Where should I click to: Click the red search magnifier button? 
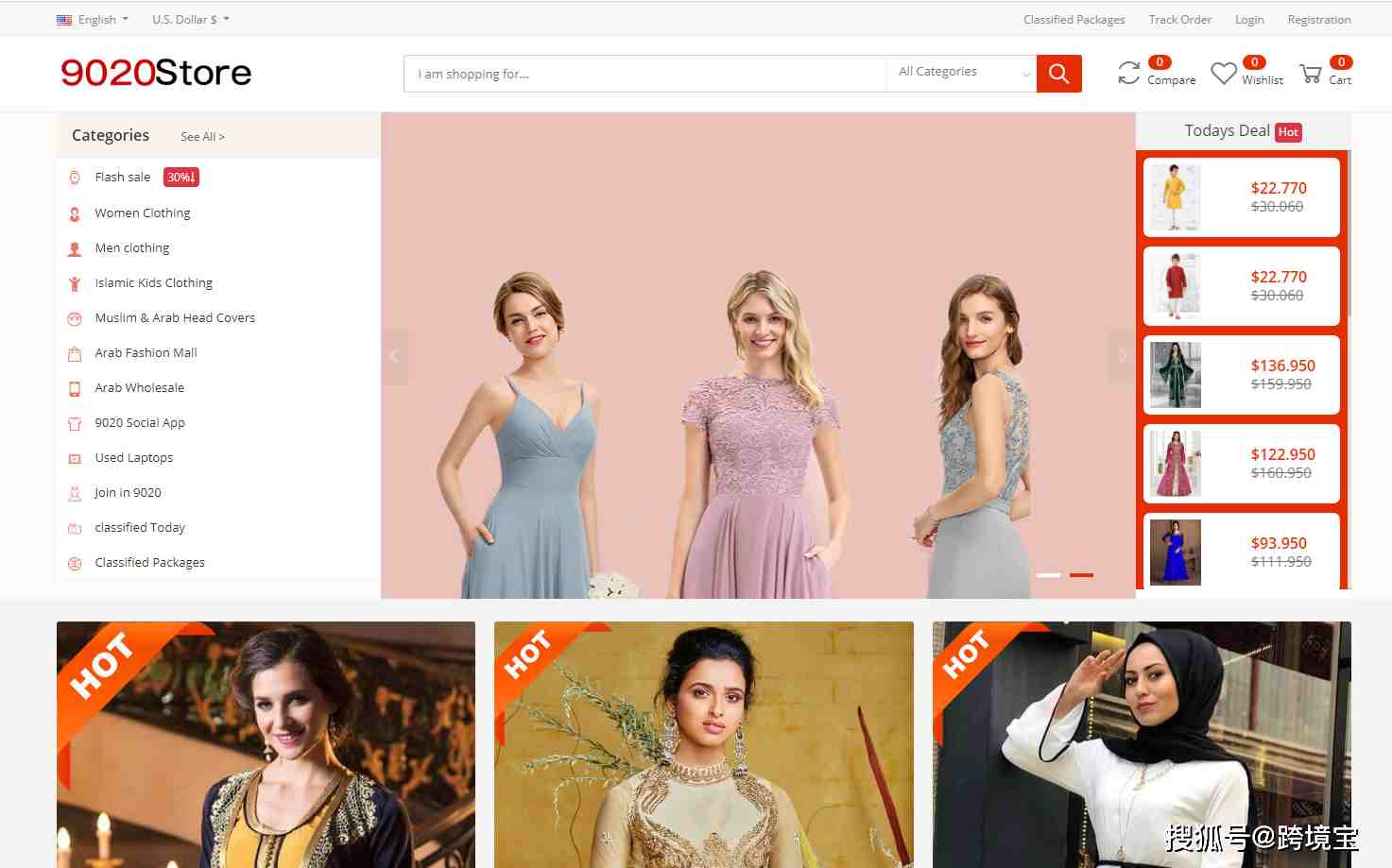pyautogui.click(x=1058, y=74)
